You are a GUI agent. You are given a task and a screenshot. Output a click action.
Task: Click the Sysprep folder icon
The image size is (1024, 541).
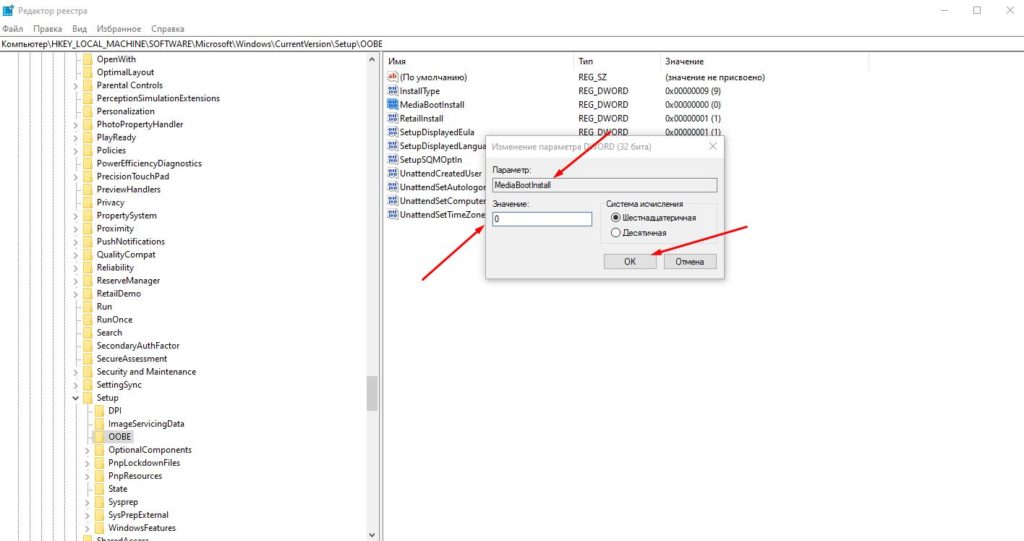tap(99, 502)
